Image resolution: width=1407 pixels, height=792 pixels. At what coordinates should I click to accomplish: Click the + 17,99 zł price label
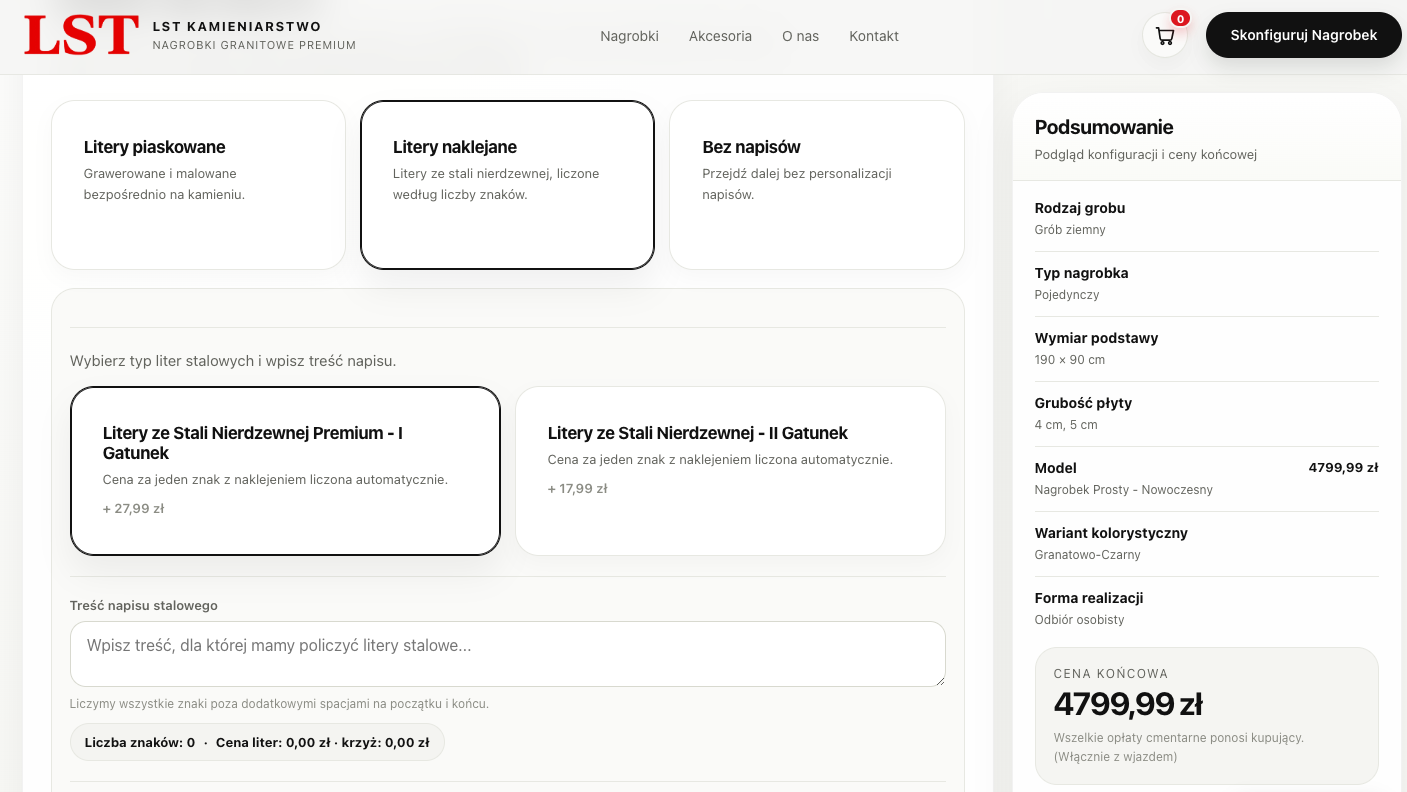(578, 488)
